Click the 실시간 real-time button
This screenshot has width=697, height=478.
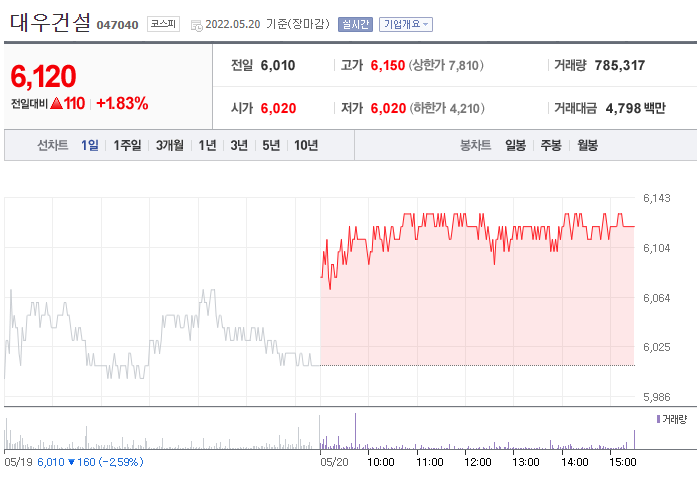click(x=355, y=24)
